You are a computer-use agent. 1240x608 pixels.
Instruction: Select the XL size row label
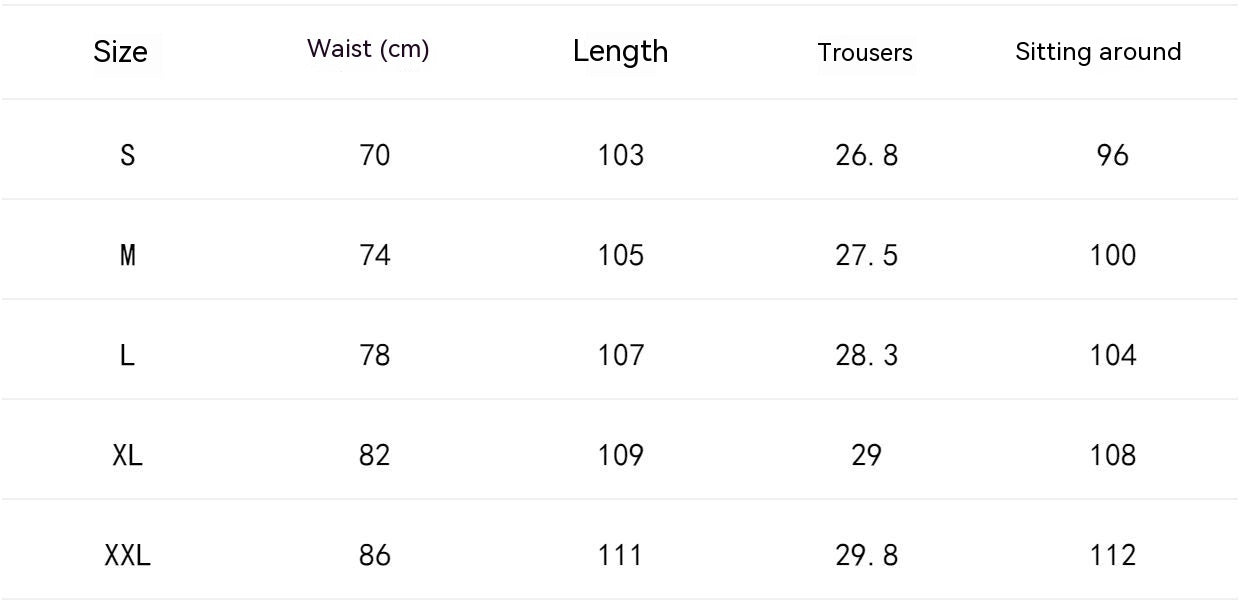(127, 456)
